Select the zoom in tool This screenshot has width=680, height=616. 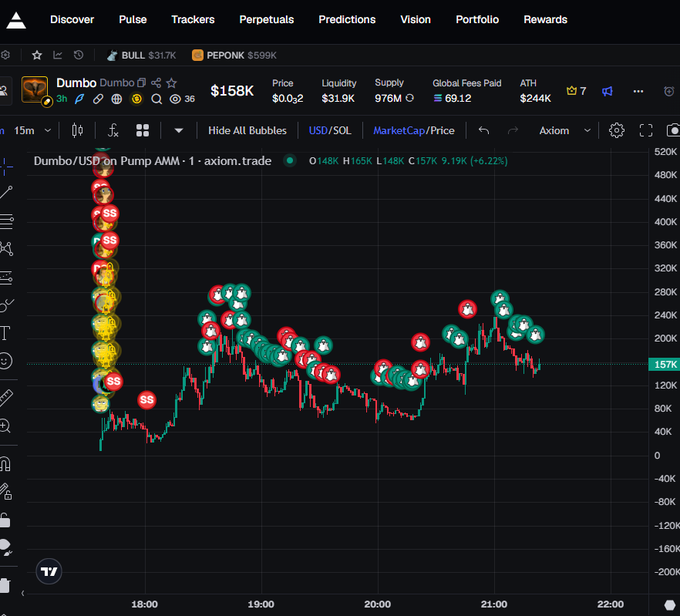point(5,426)
